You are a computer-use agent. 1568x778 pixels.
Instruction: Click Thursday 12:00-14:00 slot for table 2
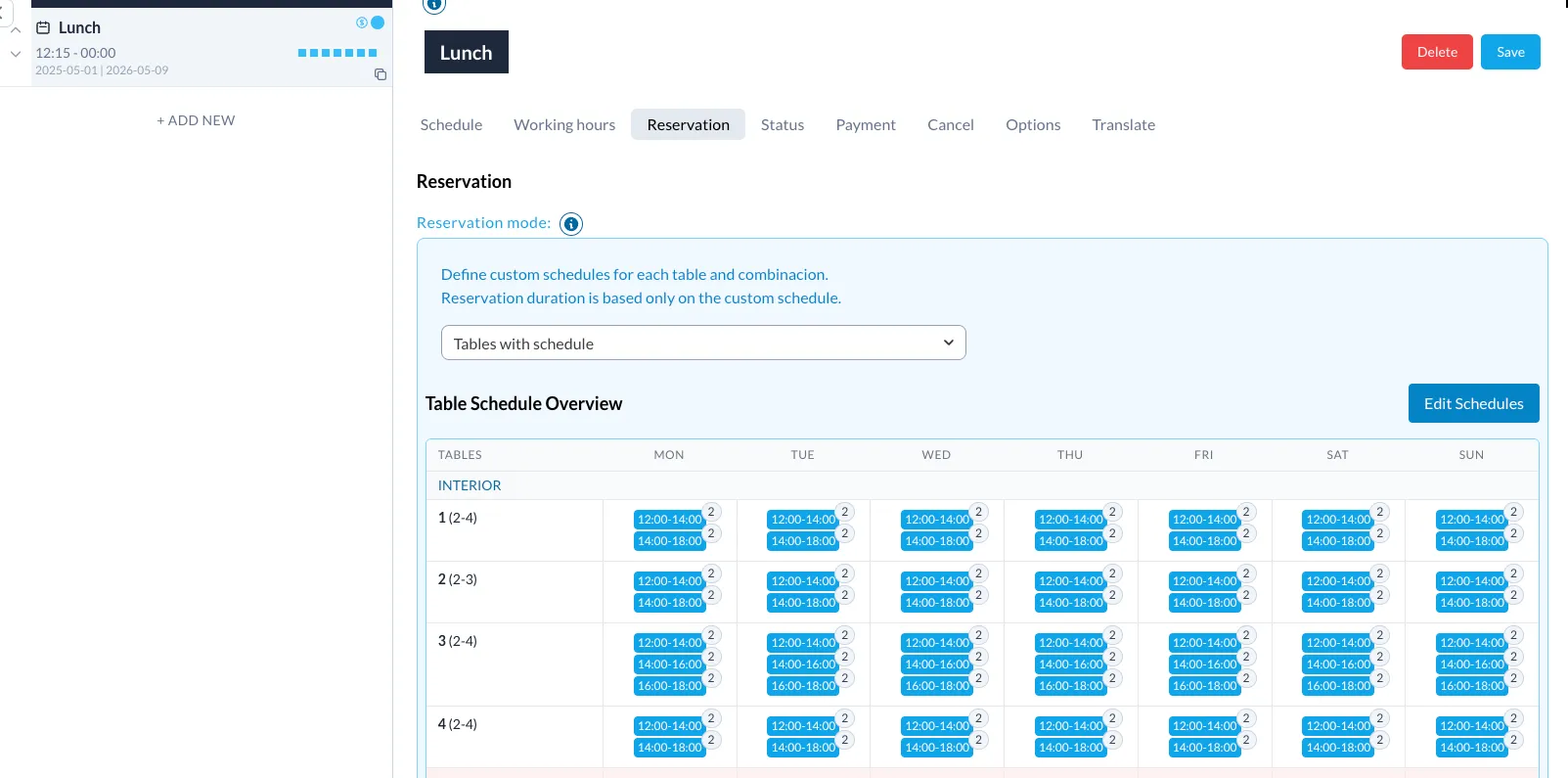[1070, 581]
